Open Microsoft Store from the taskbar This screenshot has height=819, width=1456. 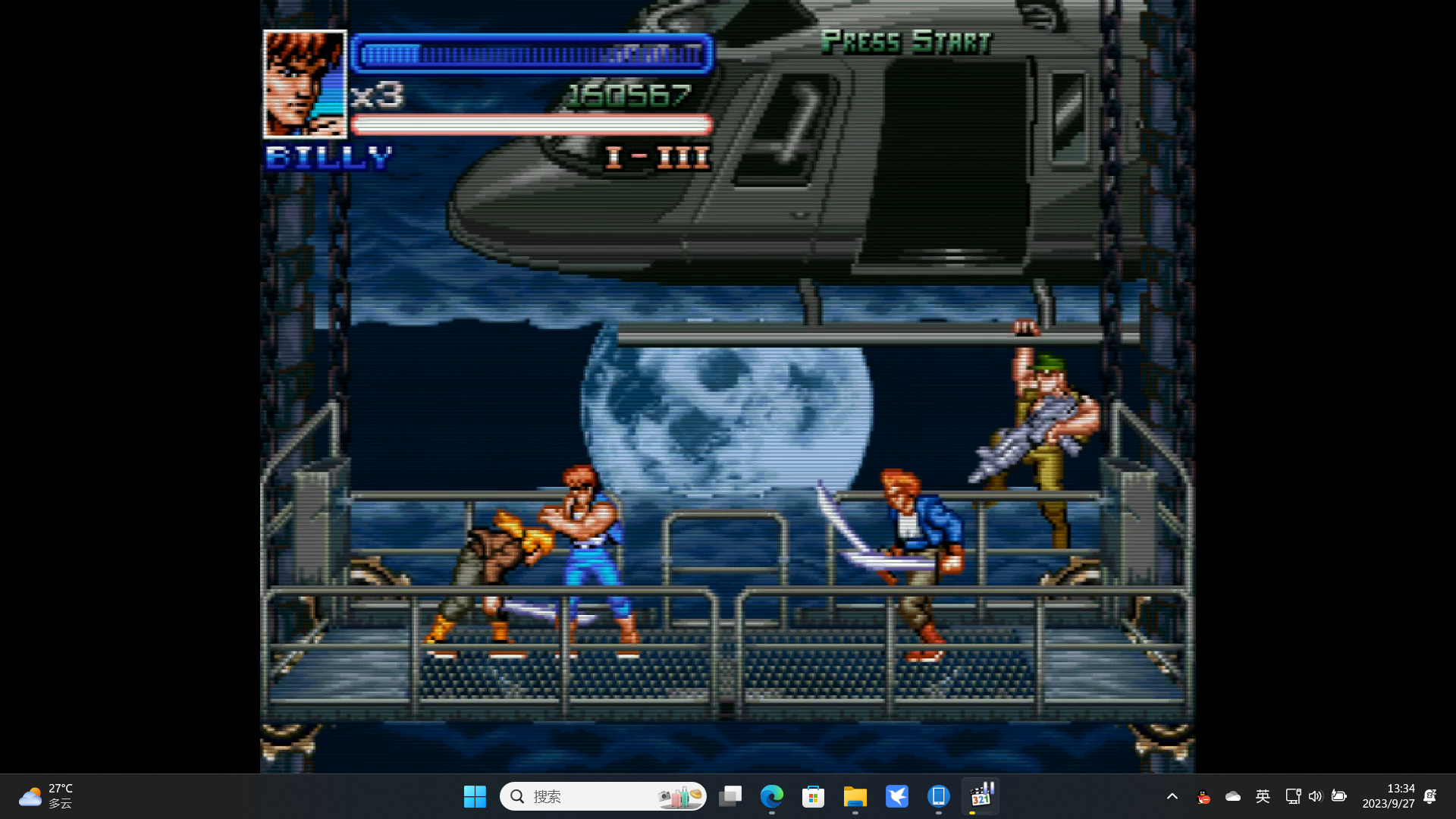pos(814,796)
